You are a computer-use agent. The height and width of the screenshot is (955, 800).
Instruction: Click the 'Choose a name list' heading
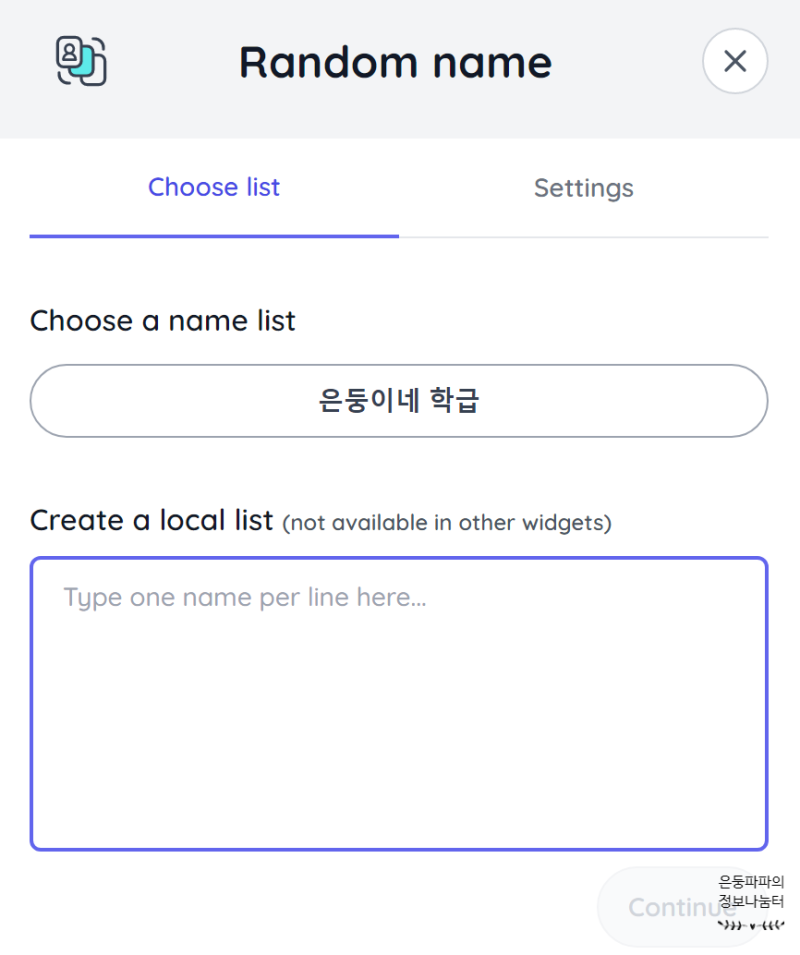pos(162,321)
